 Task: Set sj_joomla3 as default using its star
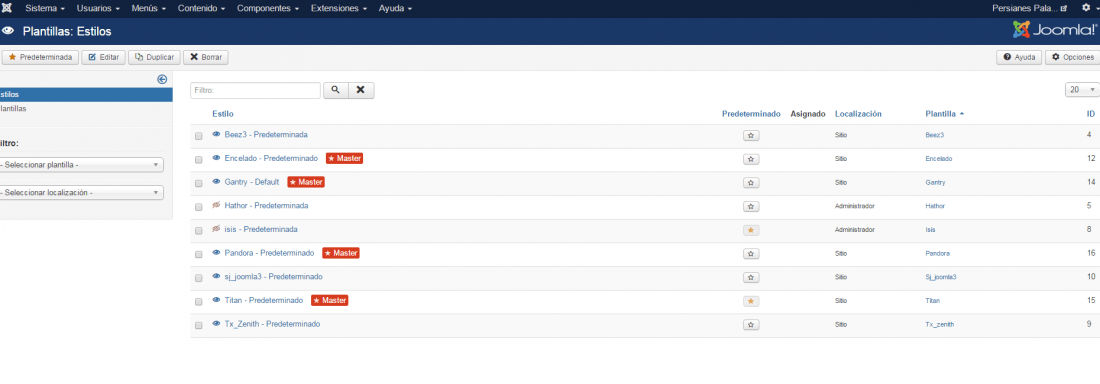point(751,277)
